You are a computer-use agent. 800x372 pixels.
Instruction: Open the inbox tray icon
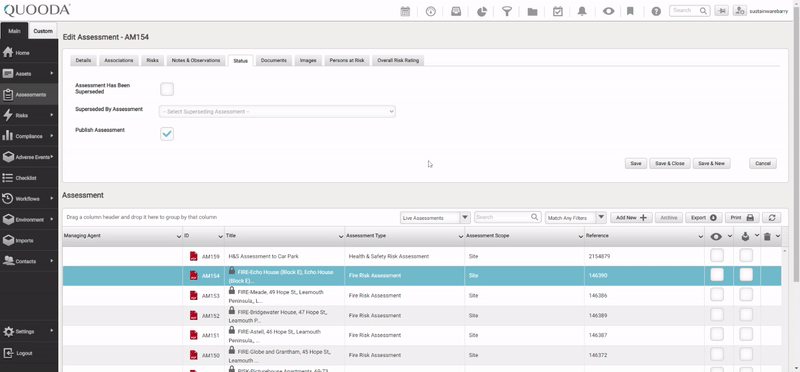[x=456, y=11]
